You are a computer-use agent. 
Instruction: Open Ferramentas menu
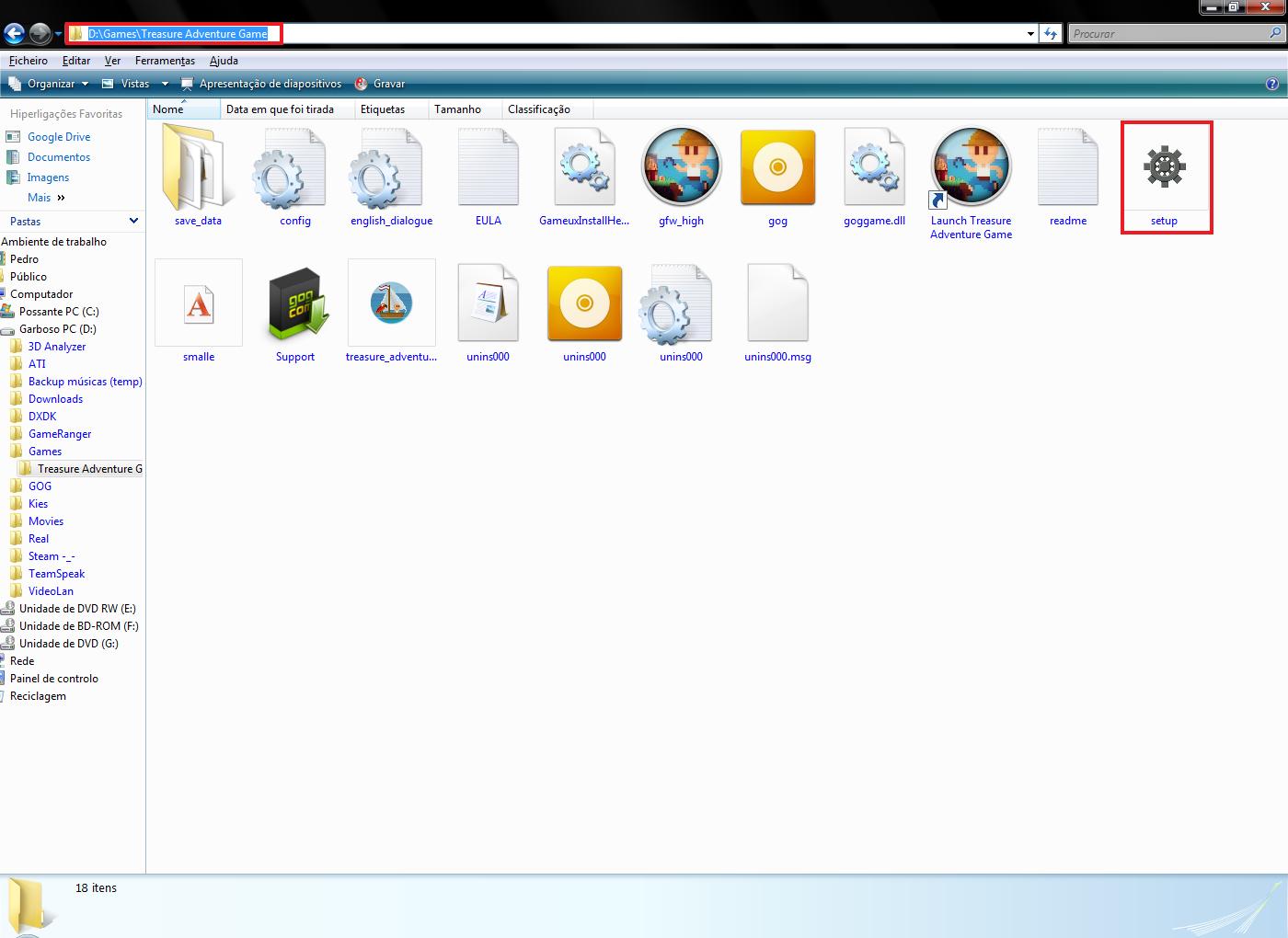pos(165,61)
